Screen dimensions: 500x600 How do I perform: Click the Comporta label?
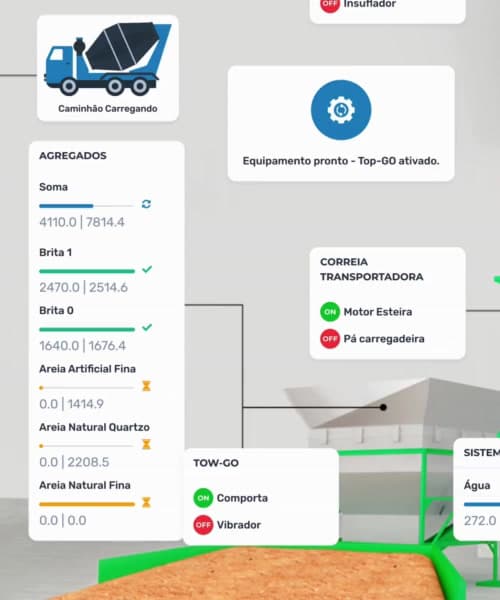pos(242,498)
